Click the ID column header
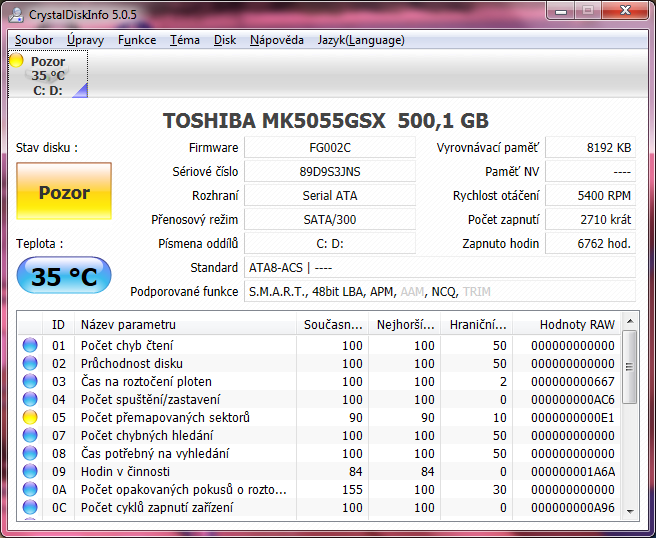This screenshot has height=538, width=656. pos(58,325)
